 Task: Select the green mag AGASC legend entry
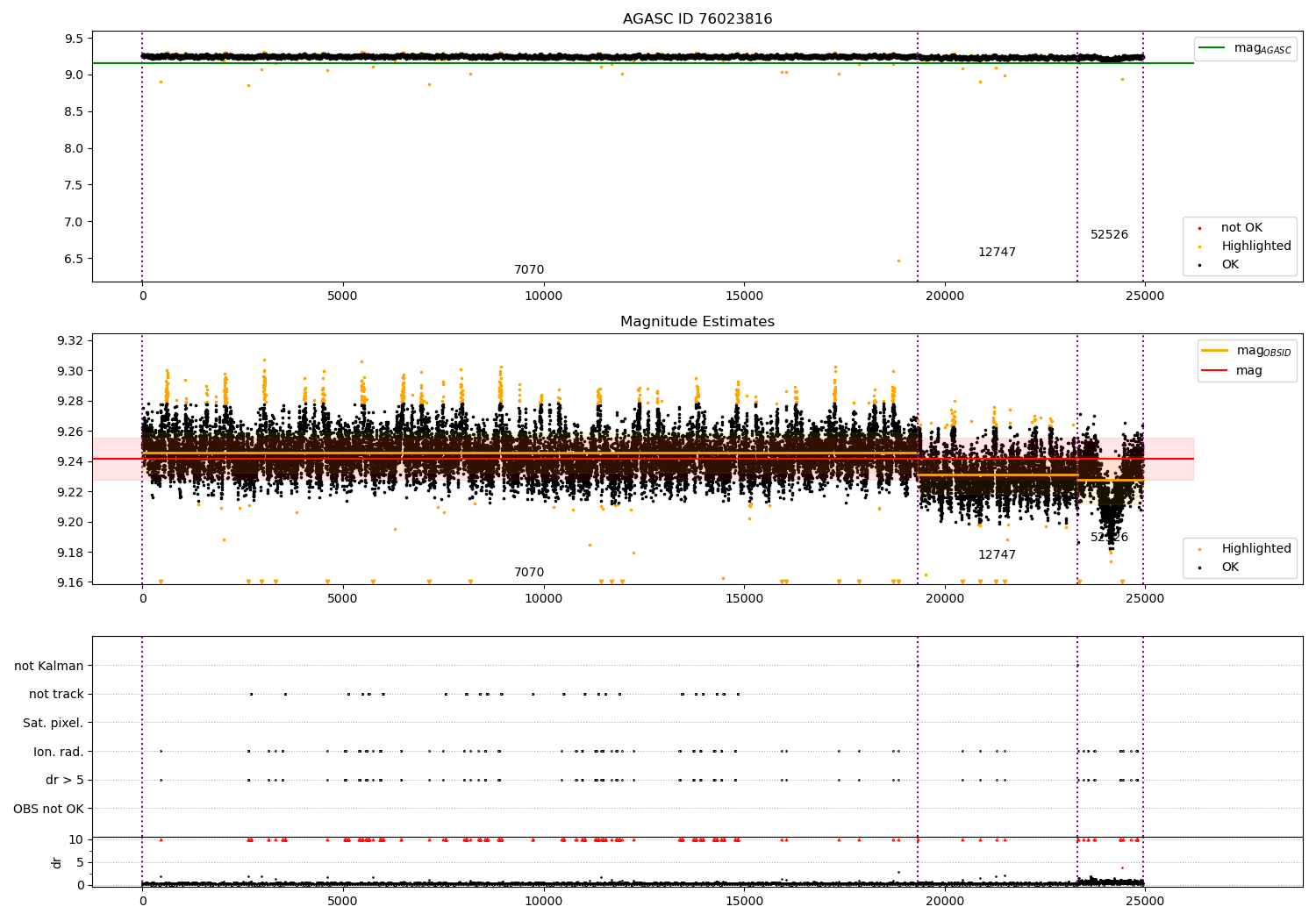pyautogui.click(x=1245, y=48)
